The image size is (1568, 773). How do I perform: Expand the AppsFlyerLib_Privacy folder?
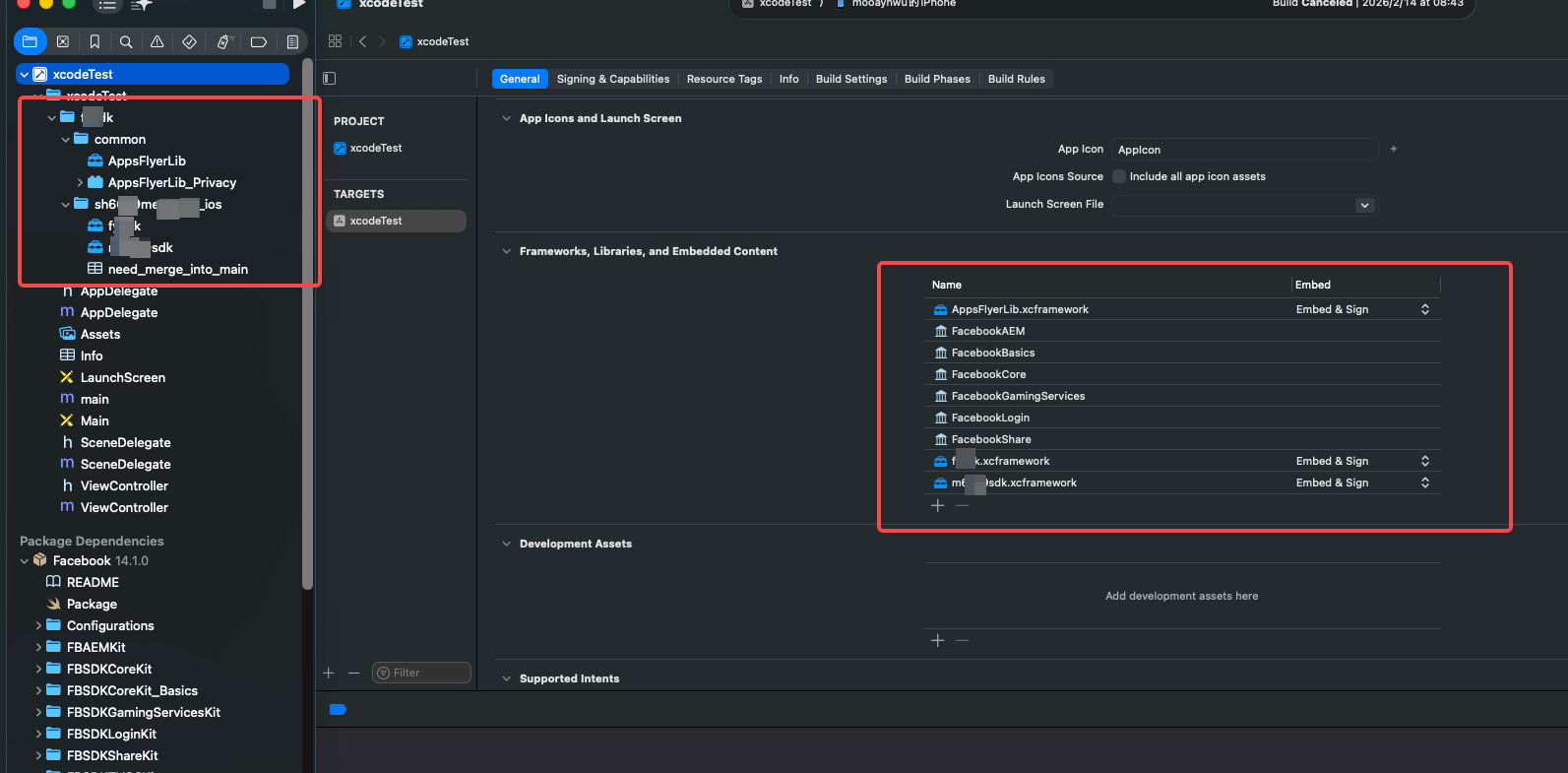(x=80, y=183)
